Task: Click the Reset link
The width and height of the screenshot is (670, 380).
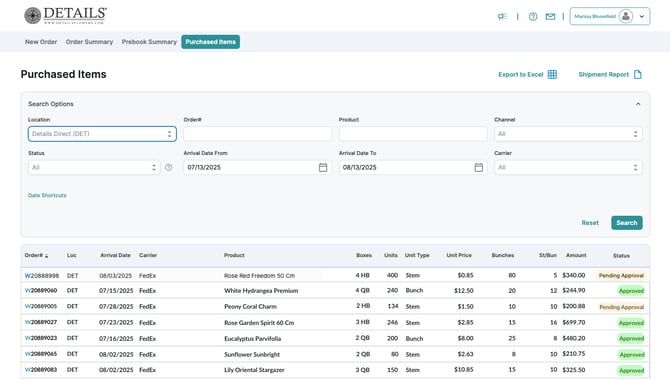Action: tap(590, 223)
